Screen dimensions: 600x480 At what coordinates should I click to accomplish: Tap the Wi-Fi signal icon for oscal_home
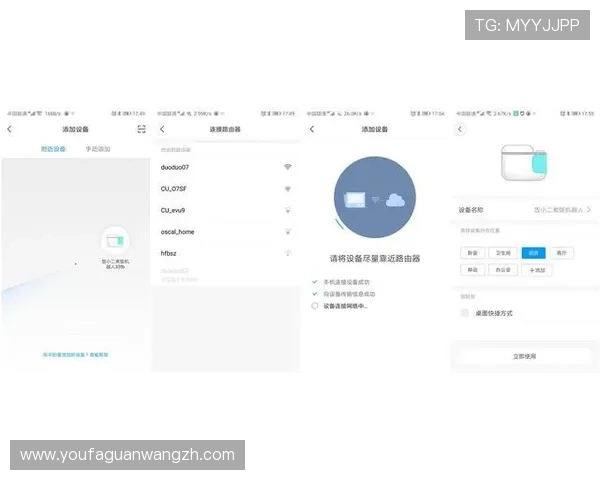click(x=288, y=232)
